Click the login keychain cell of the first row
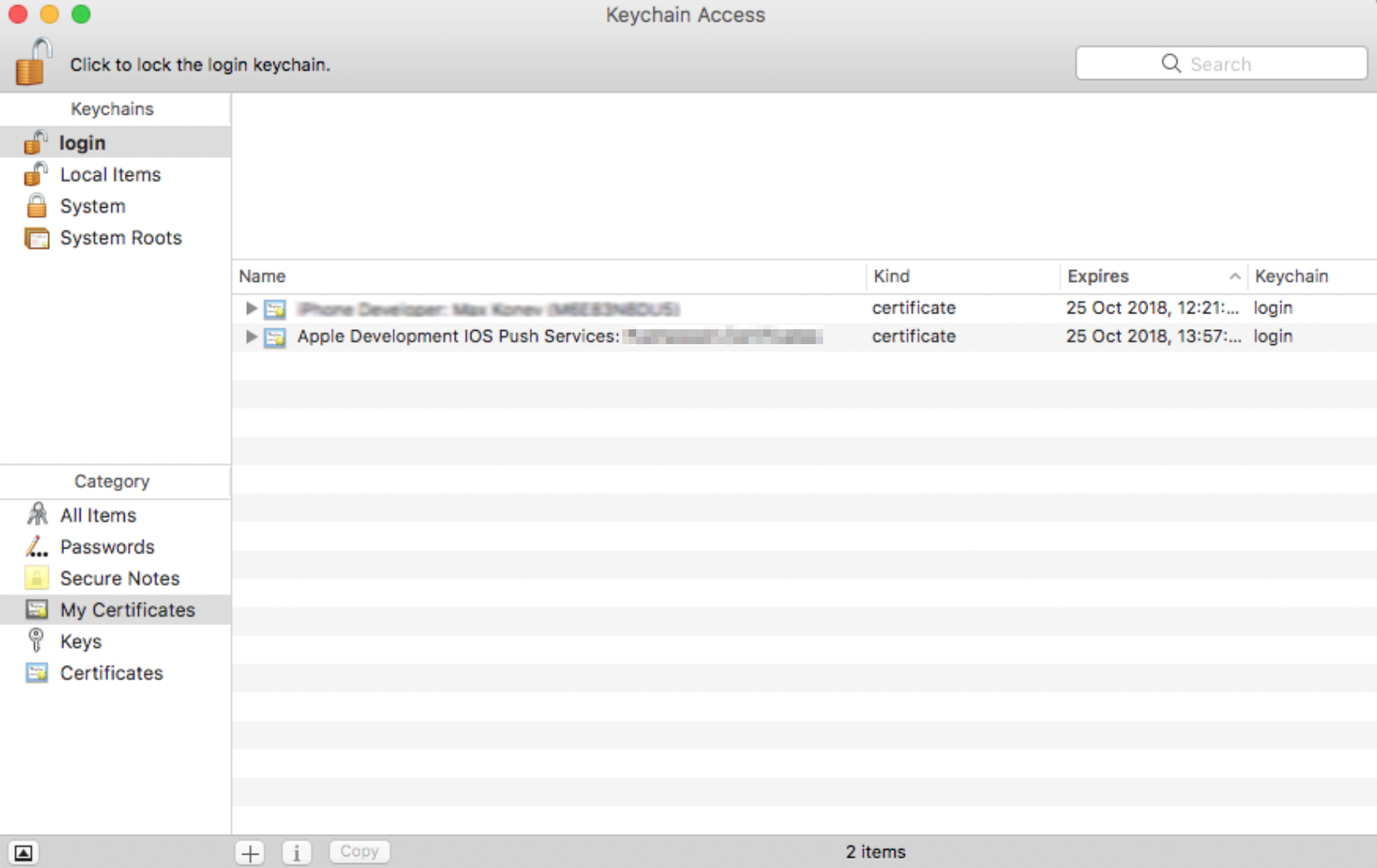This screenshot has height=868, width=1377. coord(1273,308)
